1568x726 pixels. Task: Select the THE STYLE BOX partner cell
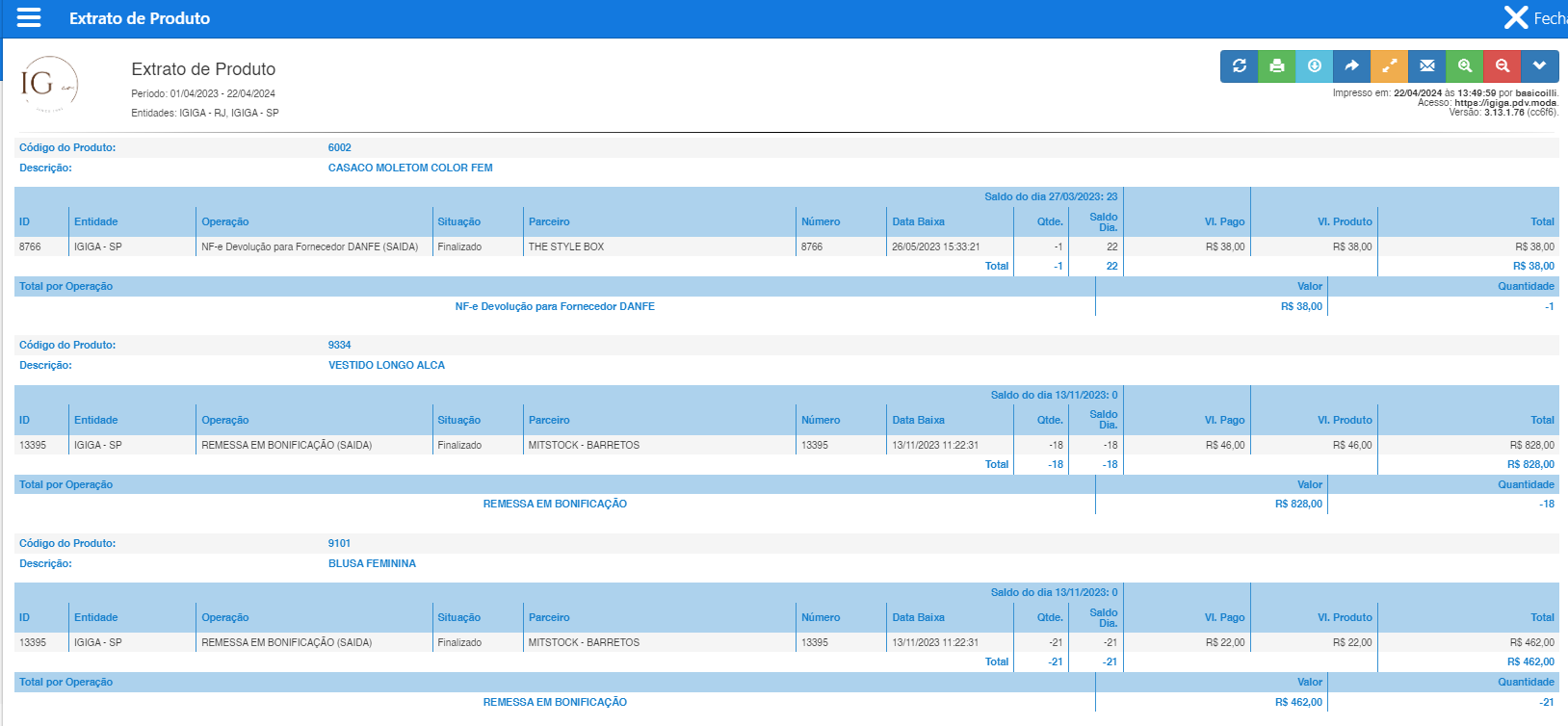point(566,247)
